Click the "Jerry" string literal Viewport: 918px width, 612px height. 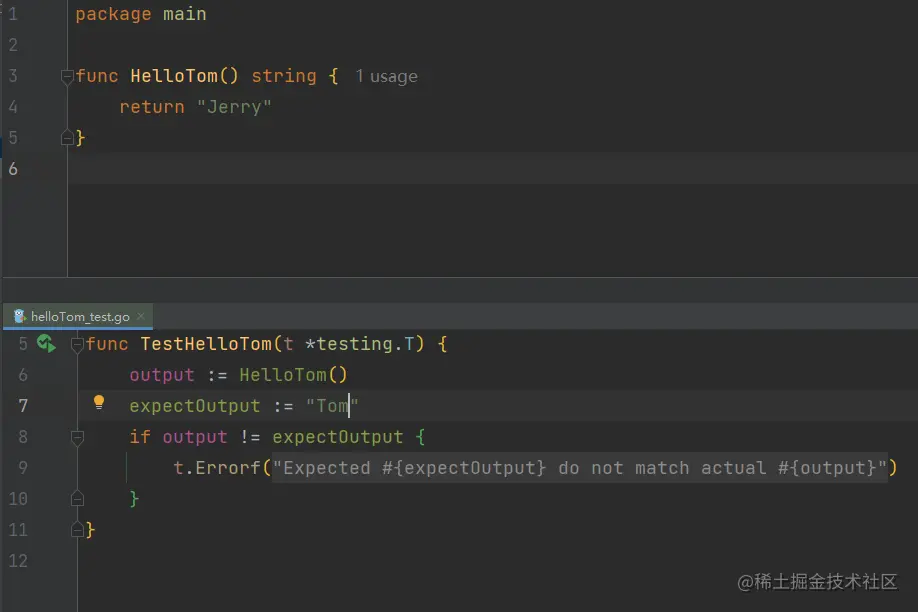234,107
